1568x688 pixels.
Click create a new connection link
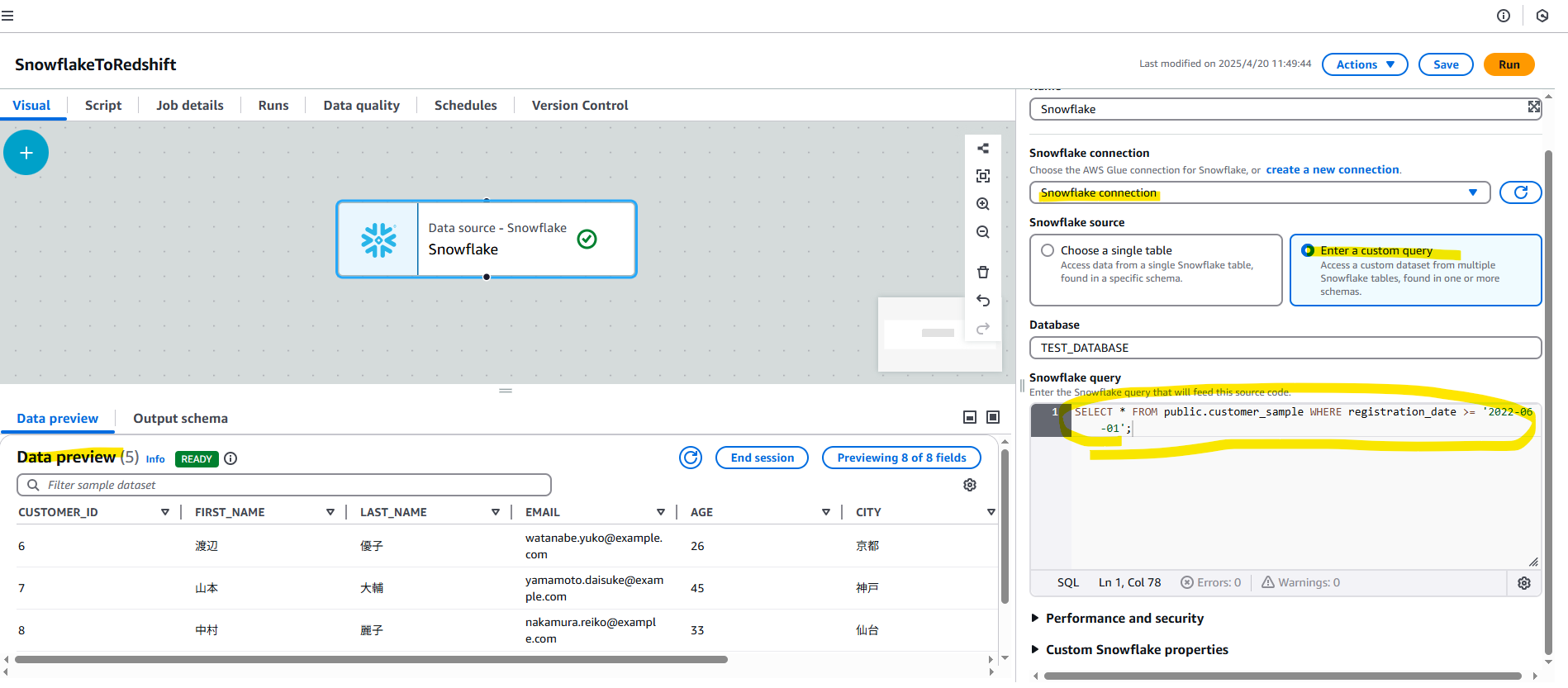tap(1333, 169)
